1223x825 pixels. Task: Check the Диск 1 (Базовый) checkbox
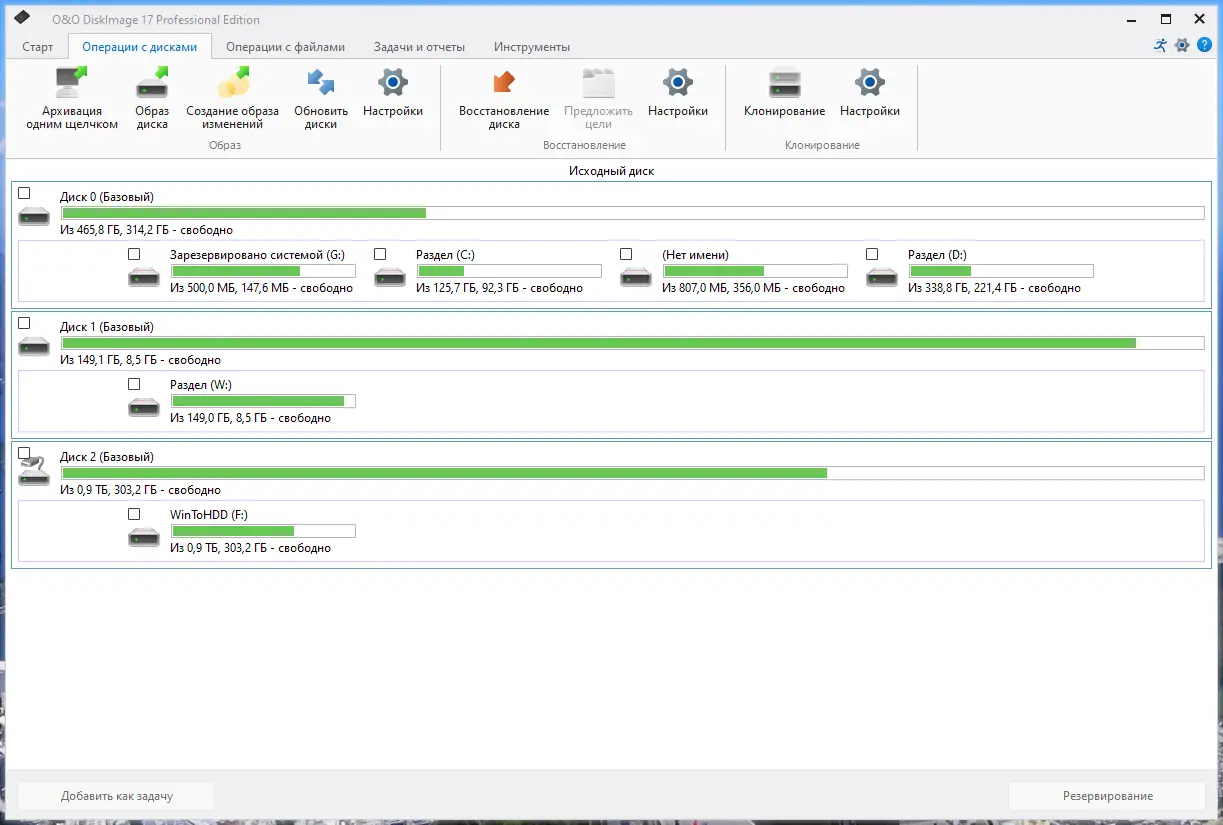[x=24, y=323]
